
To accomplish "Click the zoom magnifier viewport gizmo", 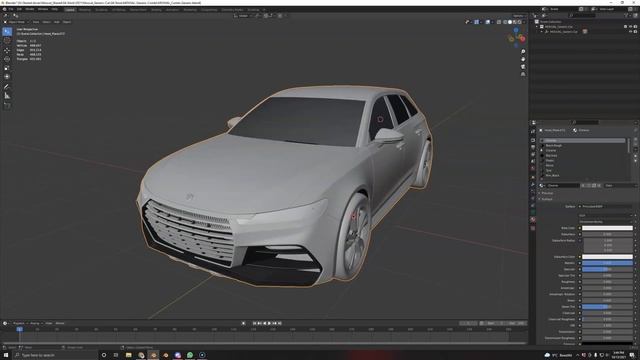I will (523, 52).
